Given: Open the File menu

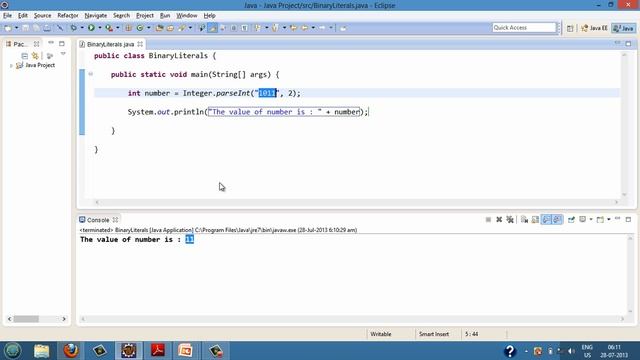Looking at the screenshot, I should pos(7,16).
